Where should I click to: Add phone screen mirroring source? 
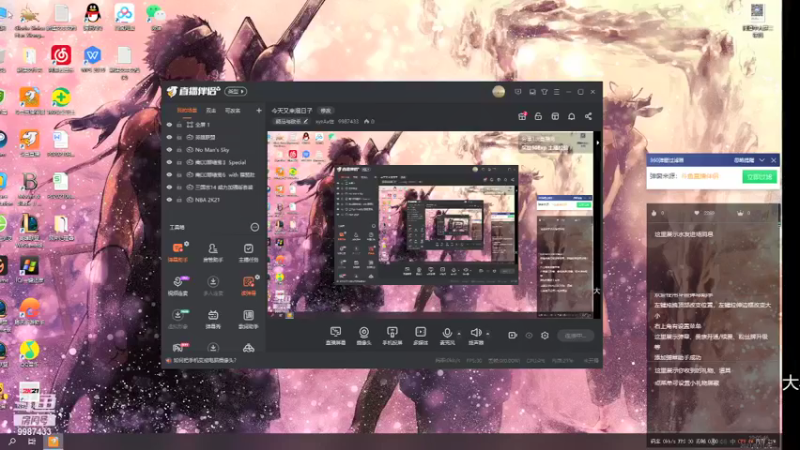tap(392, 336)
